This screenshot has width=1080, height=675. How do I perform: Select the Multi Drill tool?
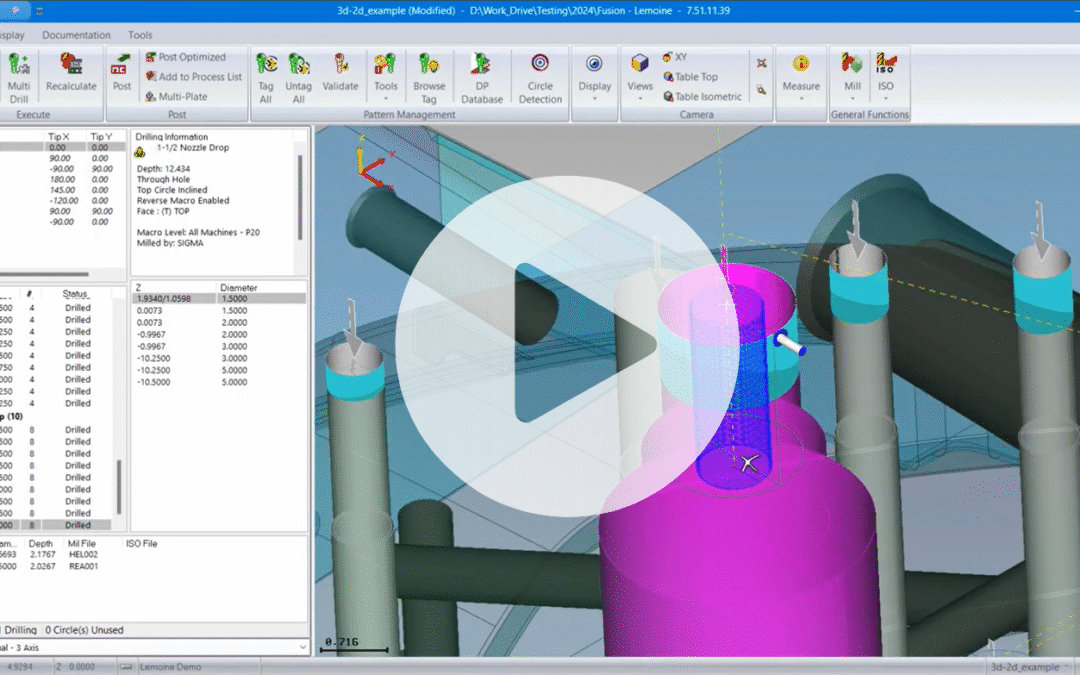coord(19,77)
